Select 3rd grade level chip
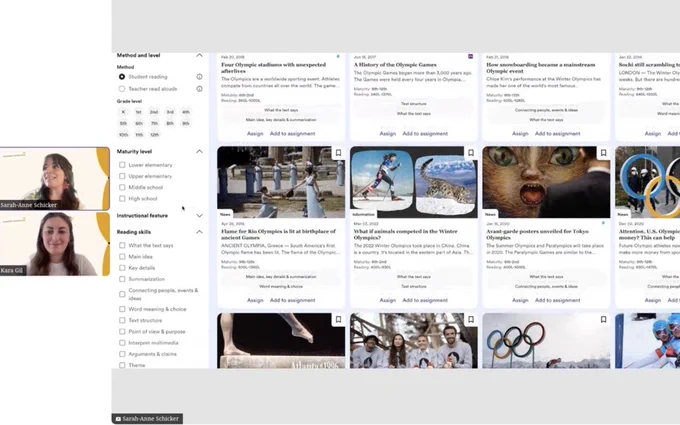 pyautogui.click(x=170, y=112)
